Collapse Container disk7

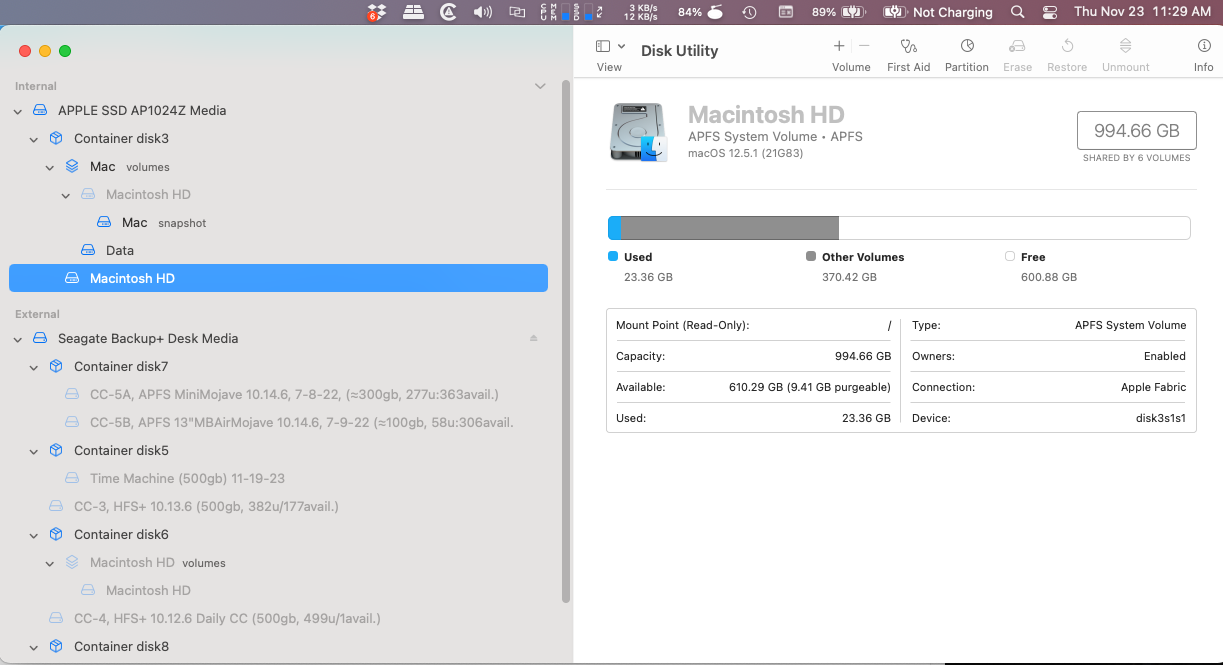(x=34, y=367)
